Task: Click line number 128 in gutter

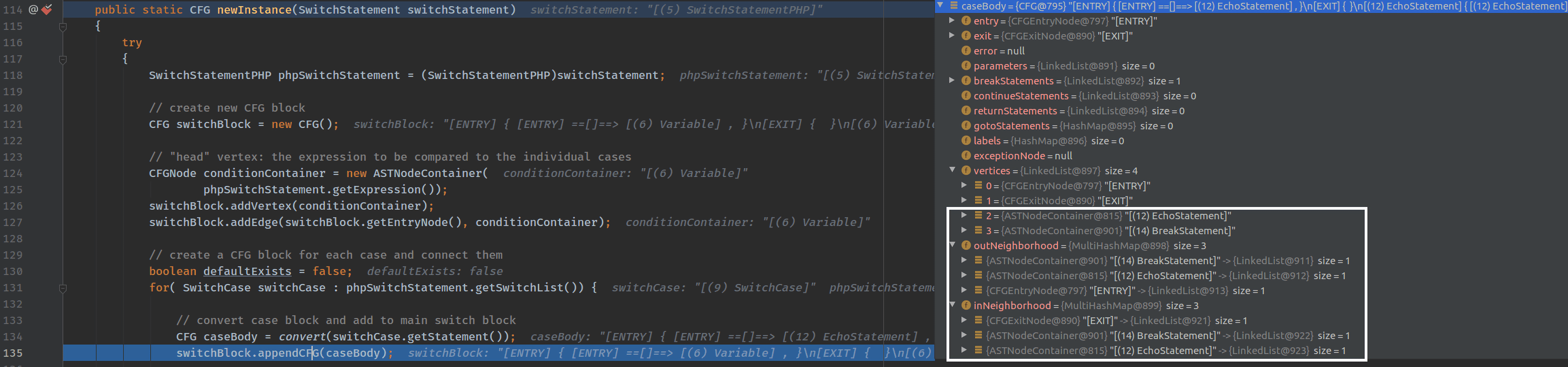Action: click(12, 238)
